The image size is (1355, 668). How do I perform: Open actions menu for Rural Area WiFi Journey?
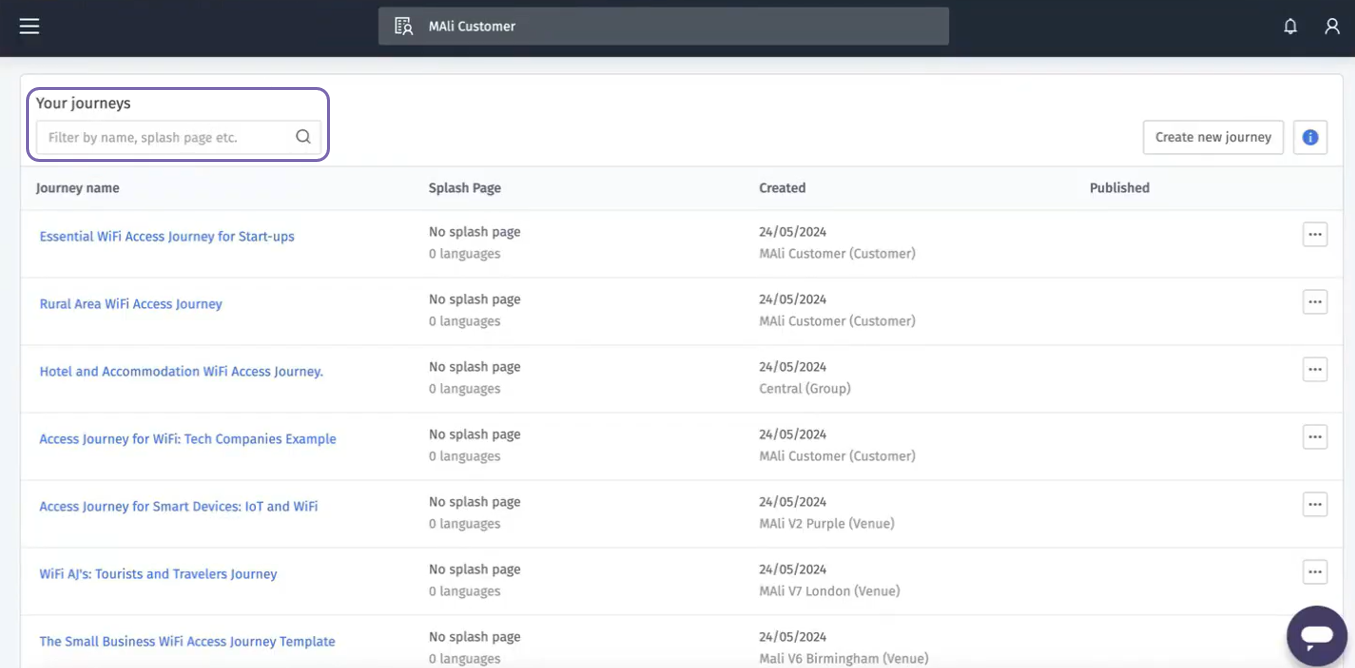[x=1315, y=302]
